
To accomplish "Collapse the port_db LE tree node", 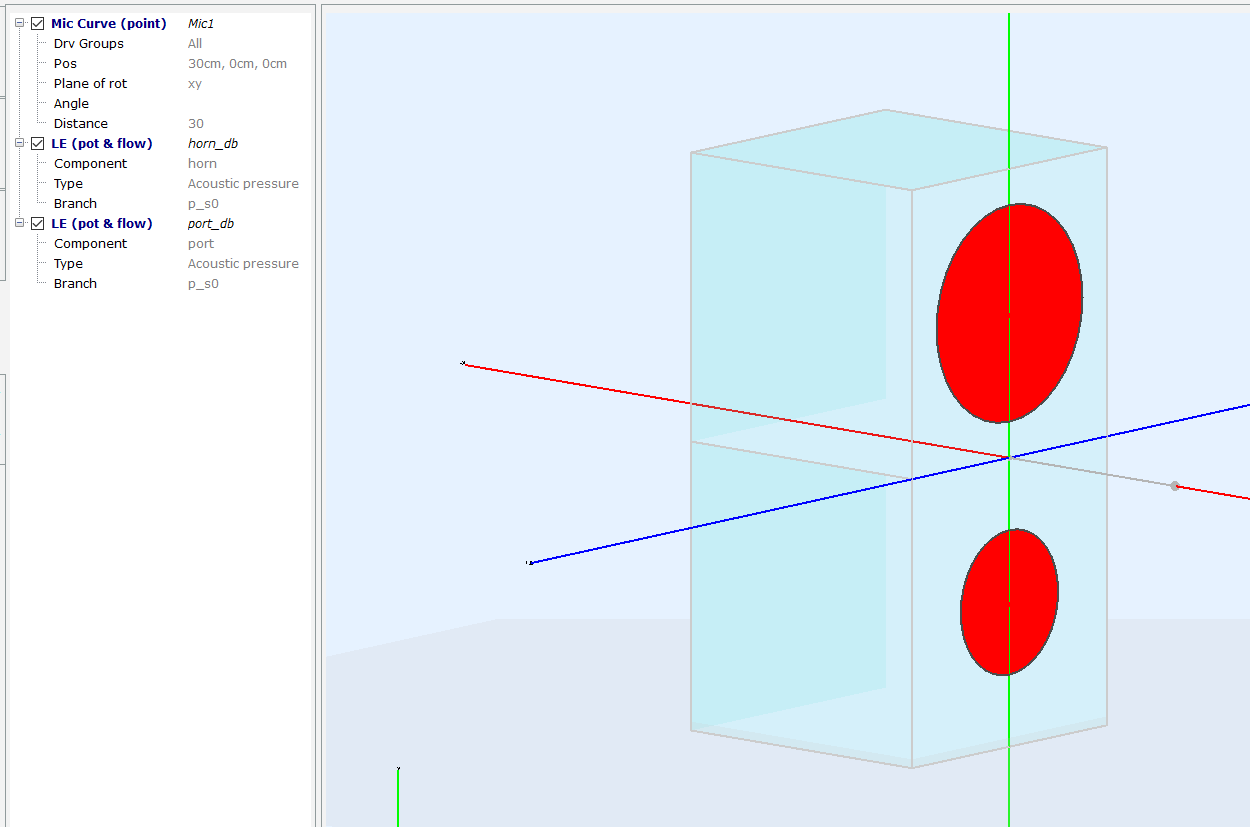I will 20,223.
